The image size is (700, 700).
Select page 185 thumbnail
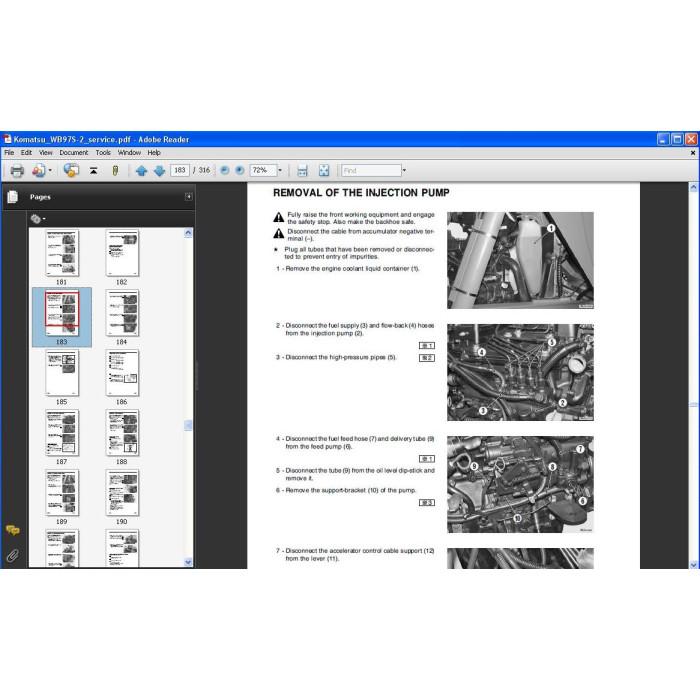pos(62,373)
